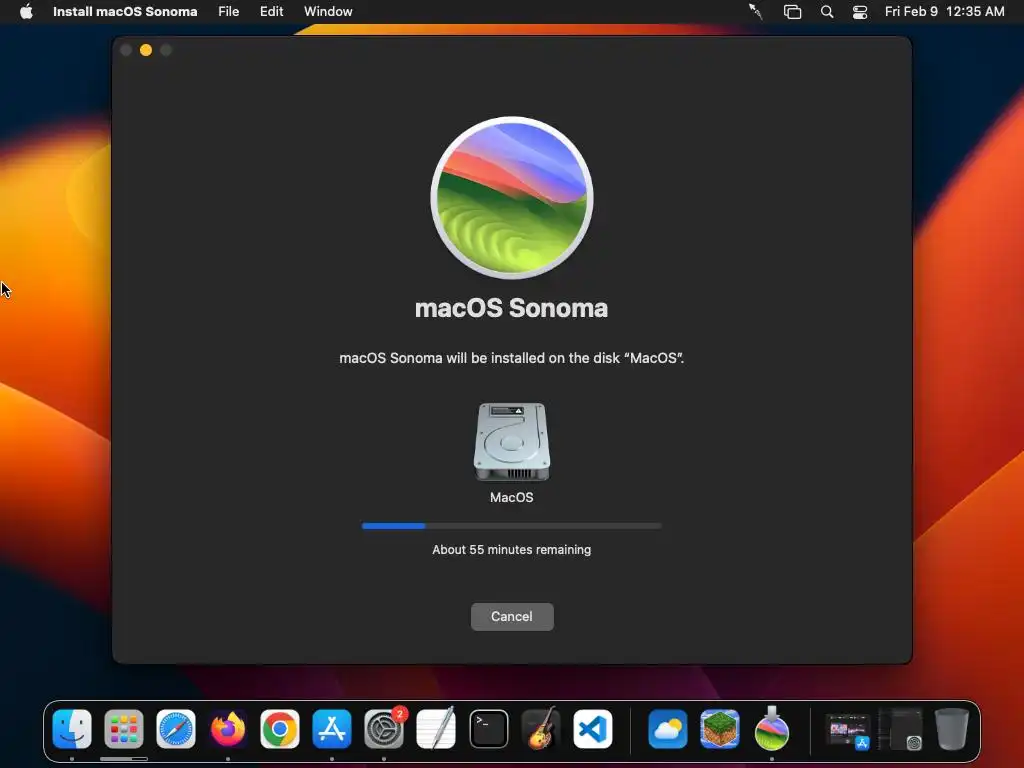Click the installation progress bar
The width and height of the screenshot is (1024, 768).
click(512, 526)
